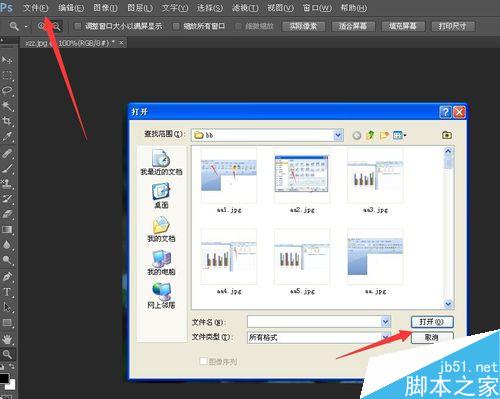This screenshot has height=399, width=500.
Task: Open the 文件 menu
Action: (36, 7)
